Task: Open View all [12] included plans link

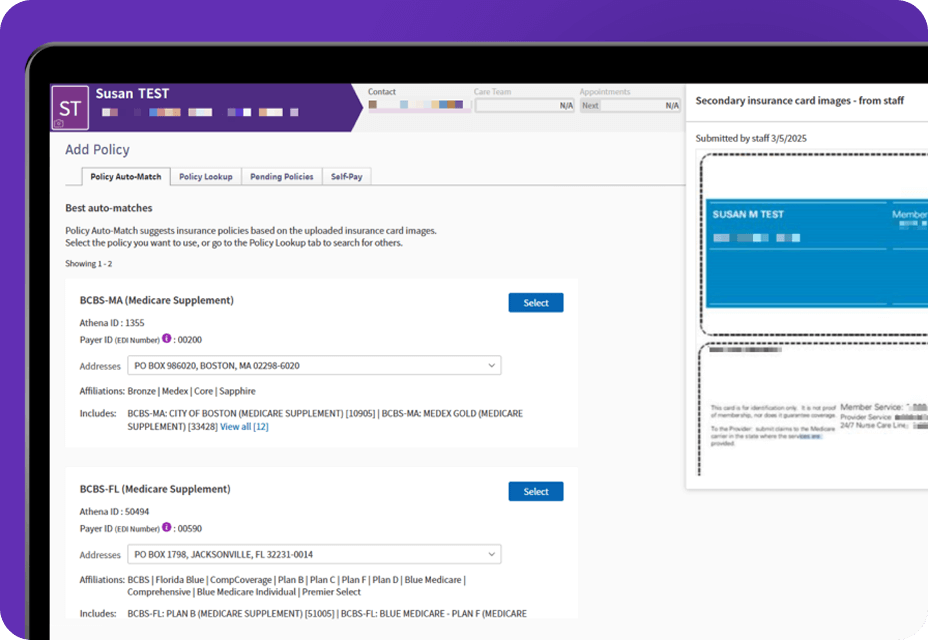Action: click(244, 427)
